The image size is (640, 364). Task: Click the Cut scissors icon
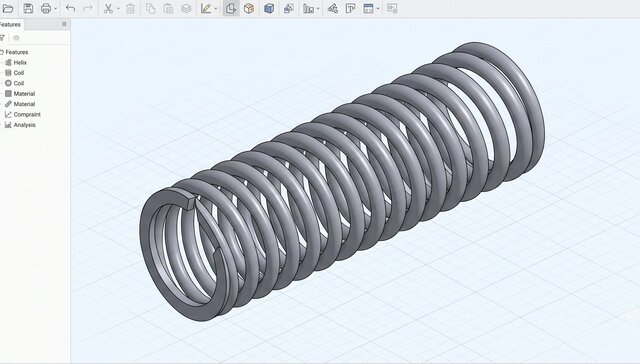pyautogui.click(x=108, y=9)
